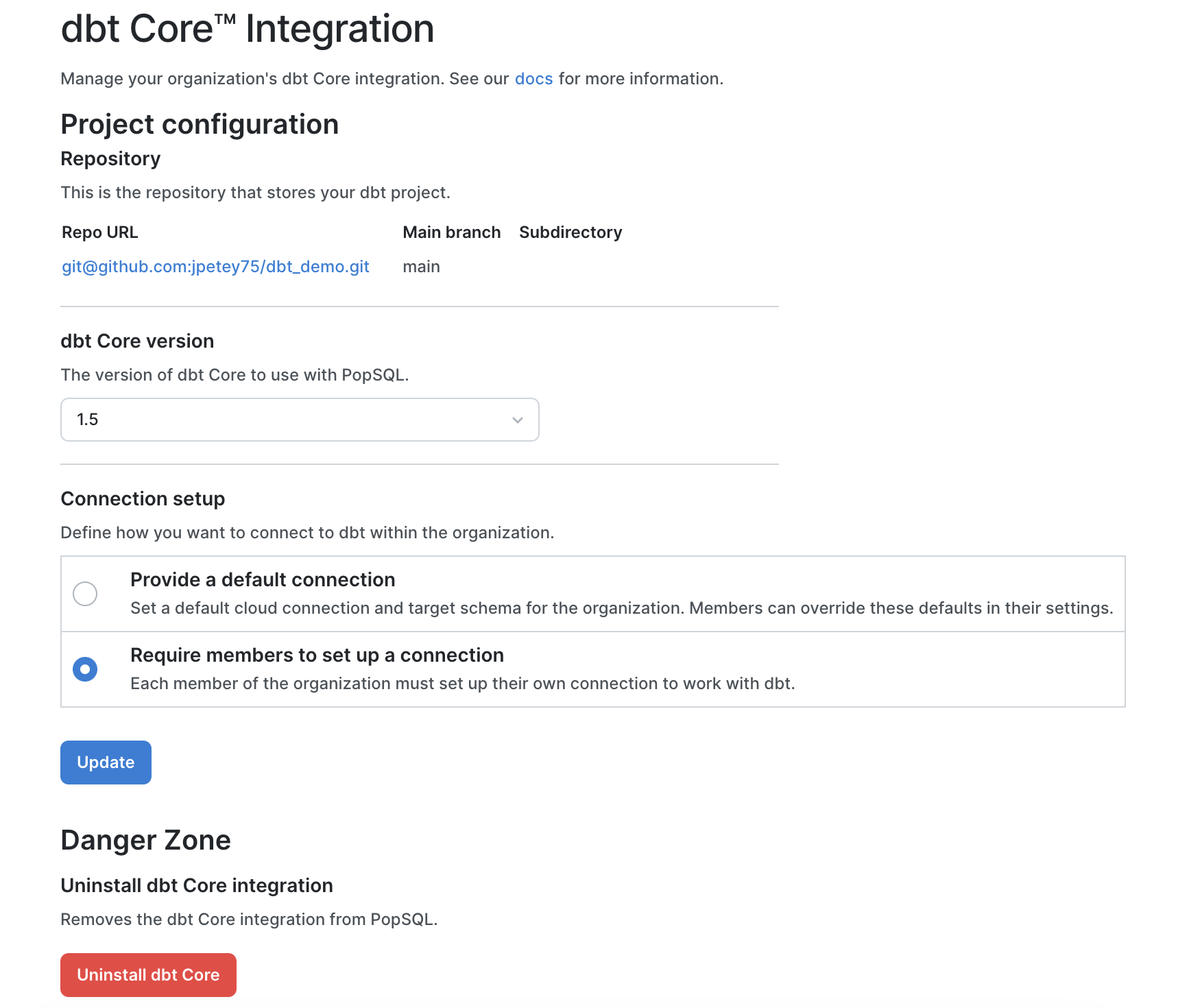Viewport: 1189px width, 1008px height.
Task: Click the Repo URL column header
Action: coord(100,232)
